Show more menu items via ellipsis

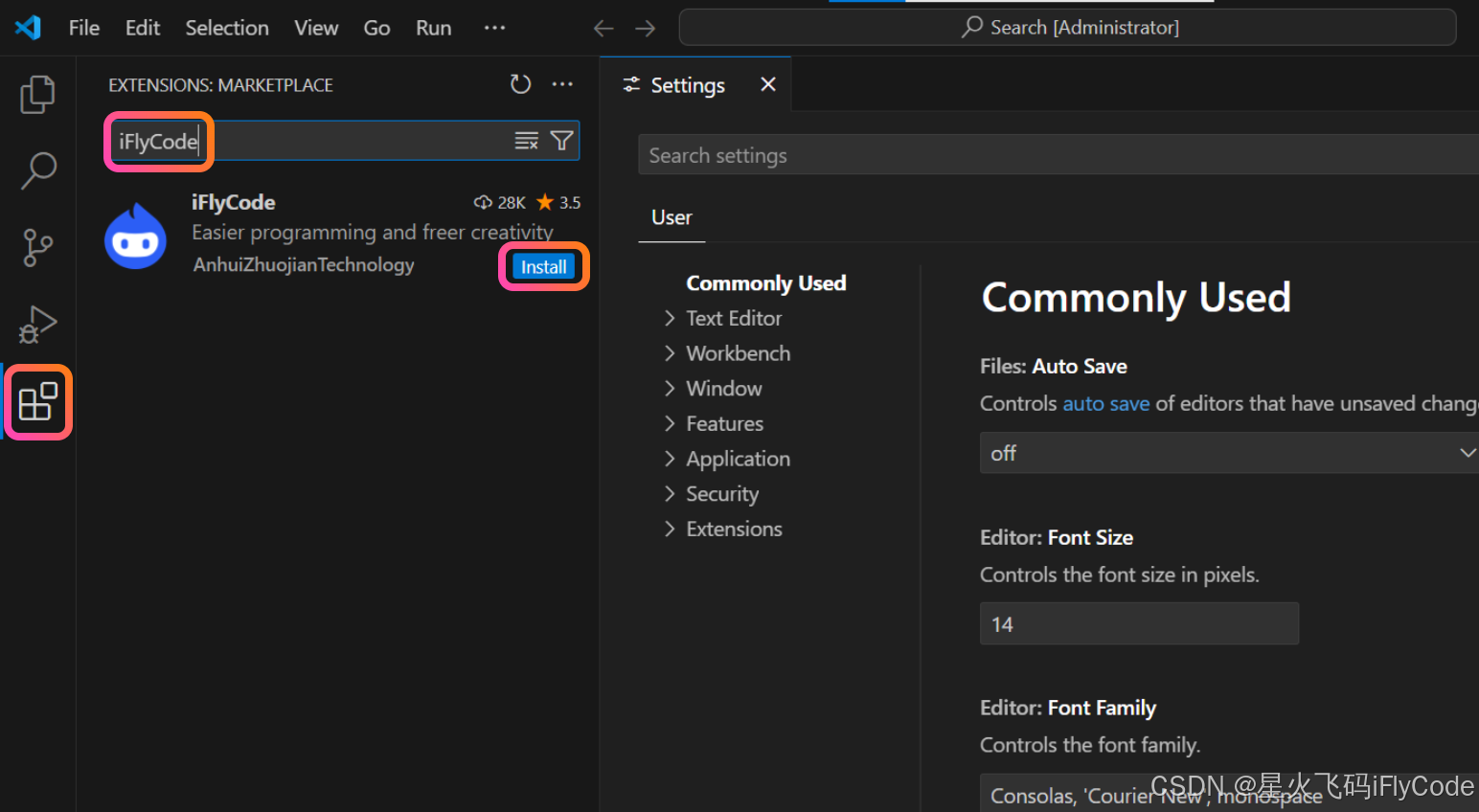point(494,28)
